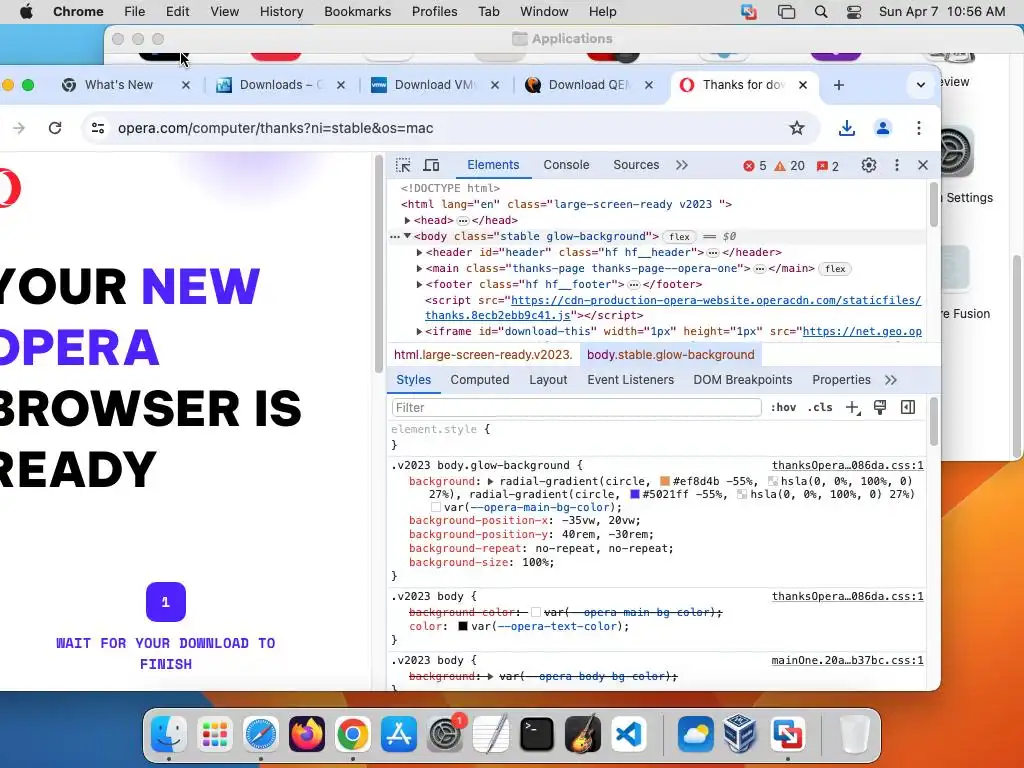Screen dimensions: 1024x768
Task: Switch to the Console tab
Action: 566,165
